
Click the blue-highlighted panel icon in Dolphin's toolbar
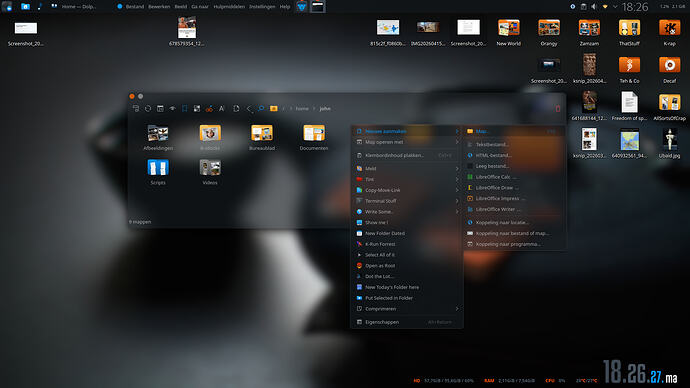click(185, 109)
